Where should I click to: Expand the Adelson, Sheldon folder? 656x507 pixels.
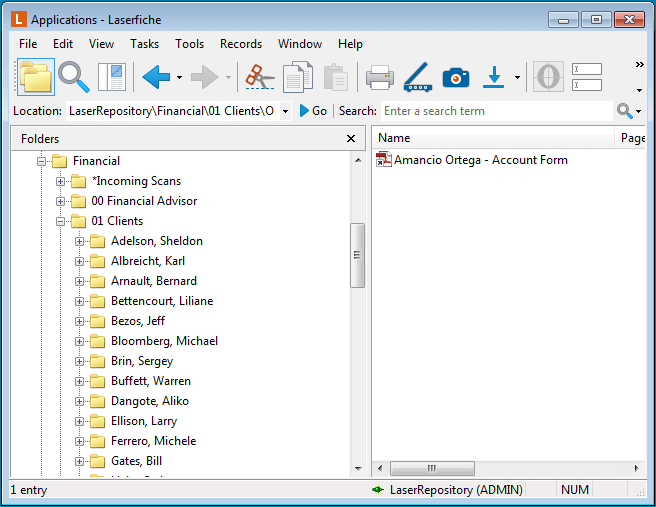79,241
